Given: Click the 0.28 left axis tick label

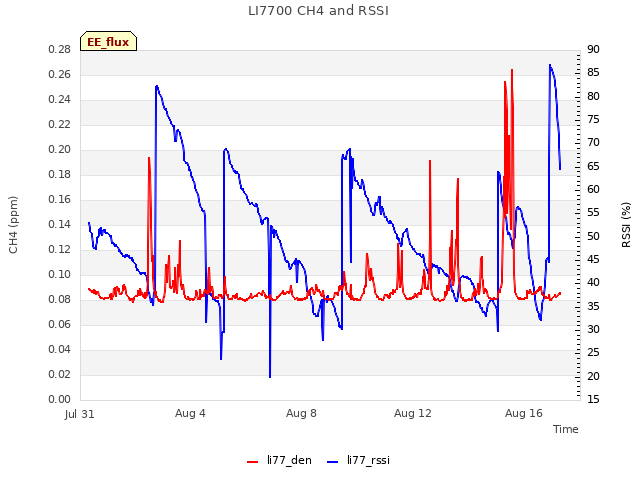Looking at the screenshot, I should click(x=60, y=49).
